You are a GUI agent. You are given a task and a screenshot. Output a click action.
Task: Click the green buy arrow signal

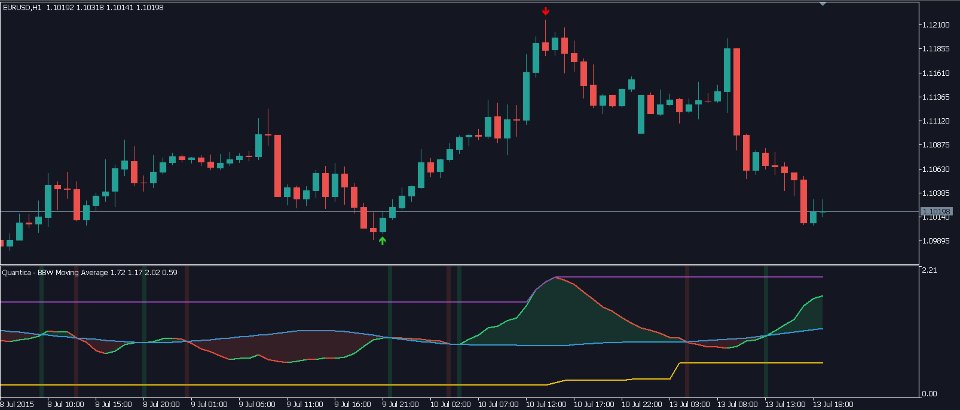point(383,240)
